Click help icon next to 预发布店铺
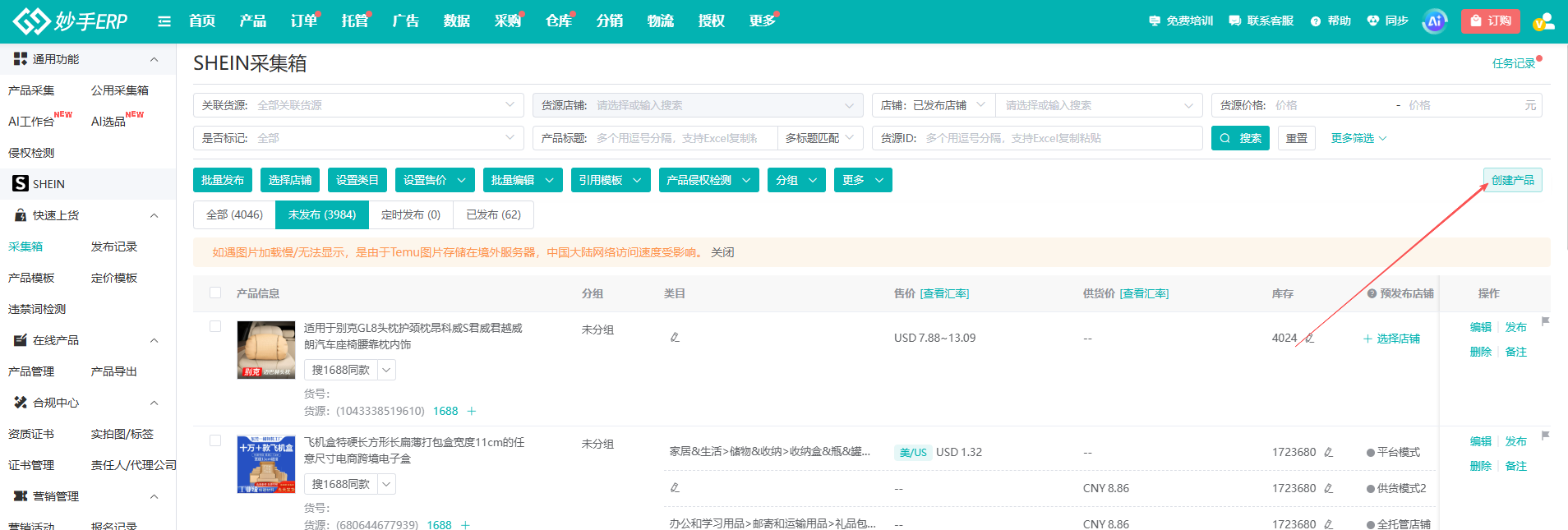The width and height of the screenshot is (1568, 530). point(1372,293)
